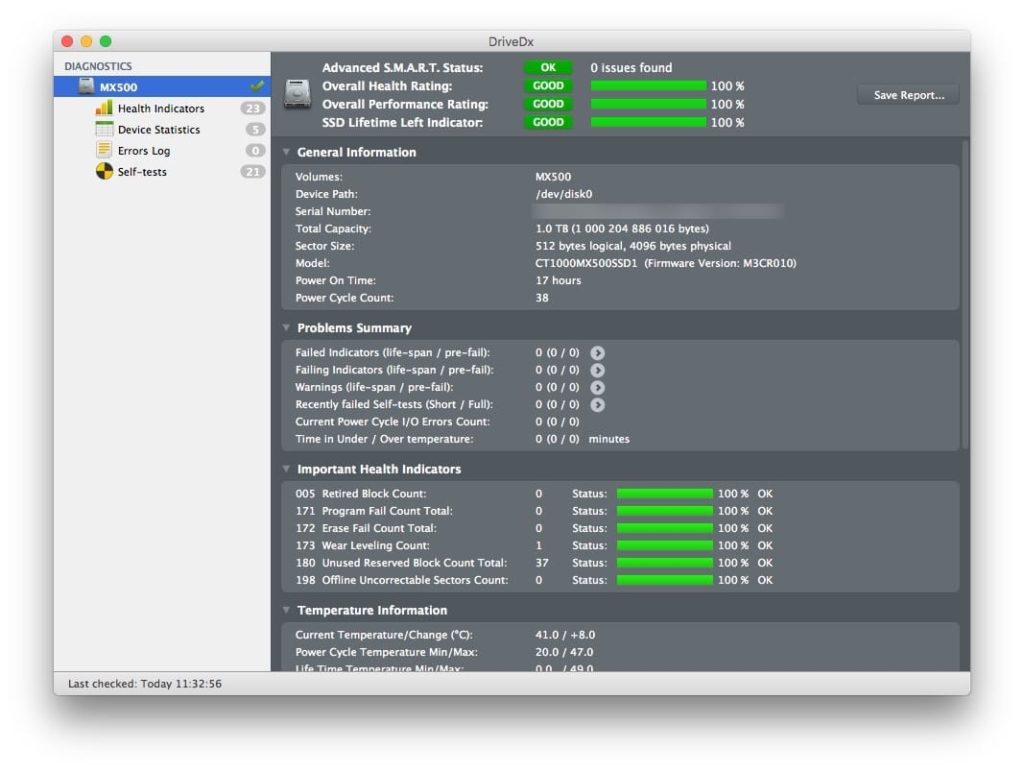This screenshot has width=1024, height=772.
Task: Click the Device Path value /dev/disk0
Action: coord(564,194)
